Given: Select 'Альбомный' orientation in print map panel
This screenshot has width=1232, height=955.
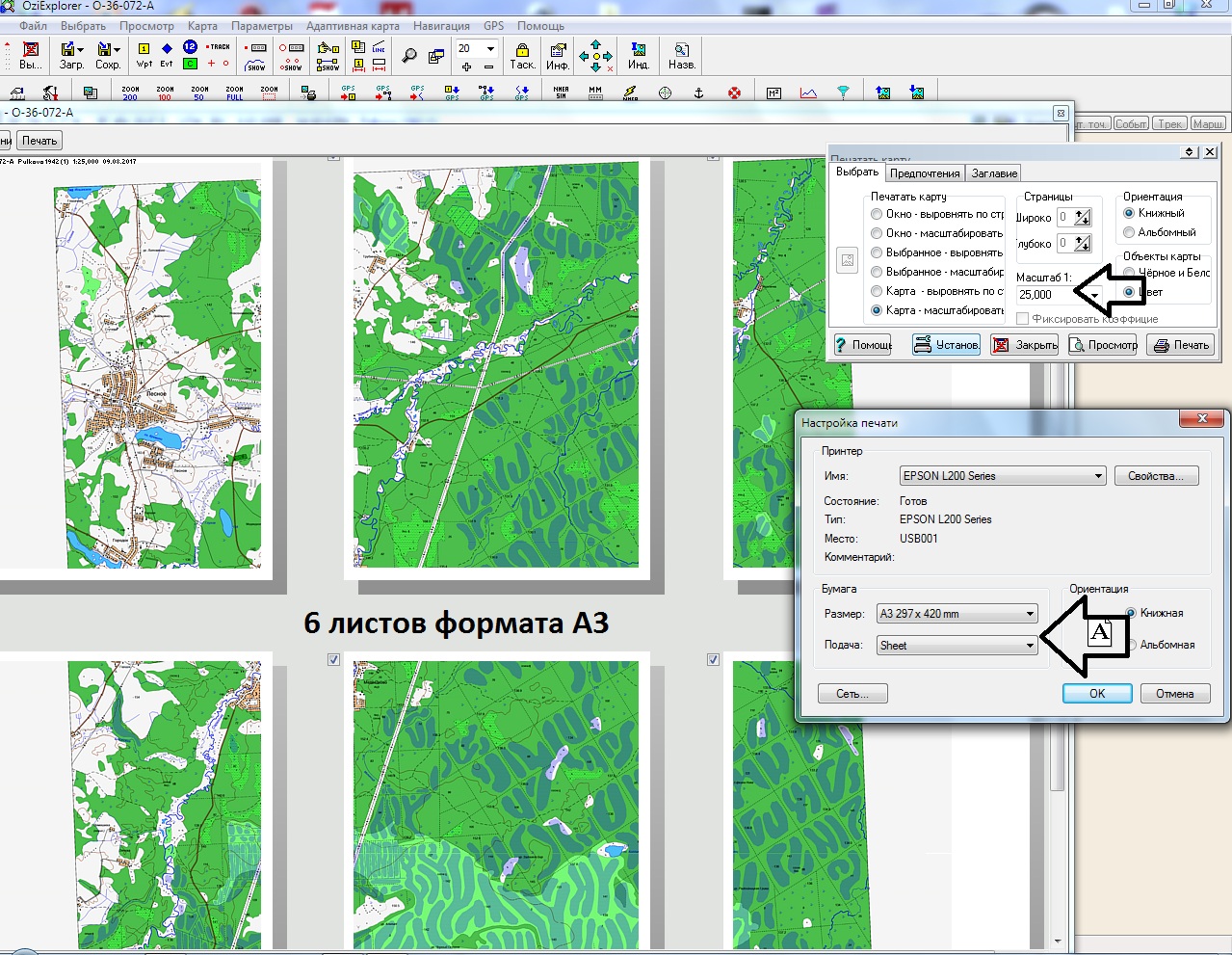Looking at the screenshot, I should (1130, 233).
